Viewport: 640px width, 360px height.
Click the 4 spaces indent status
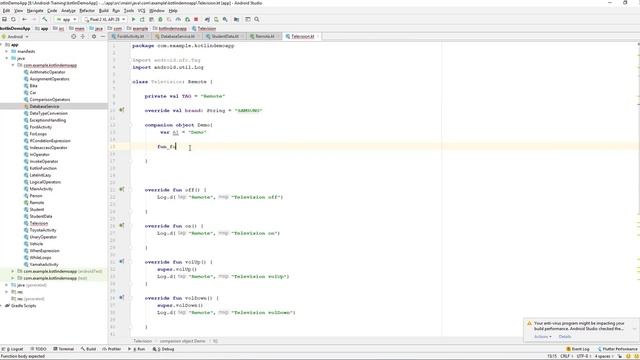pos(604,356)
